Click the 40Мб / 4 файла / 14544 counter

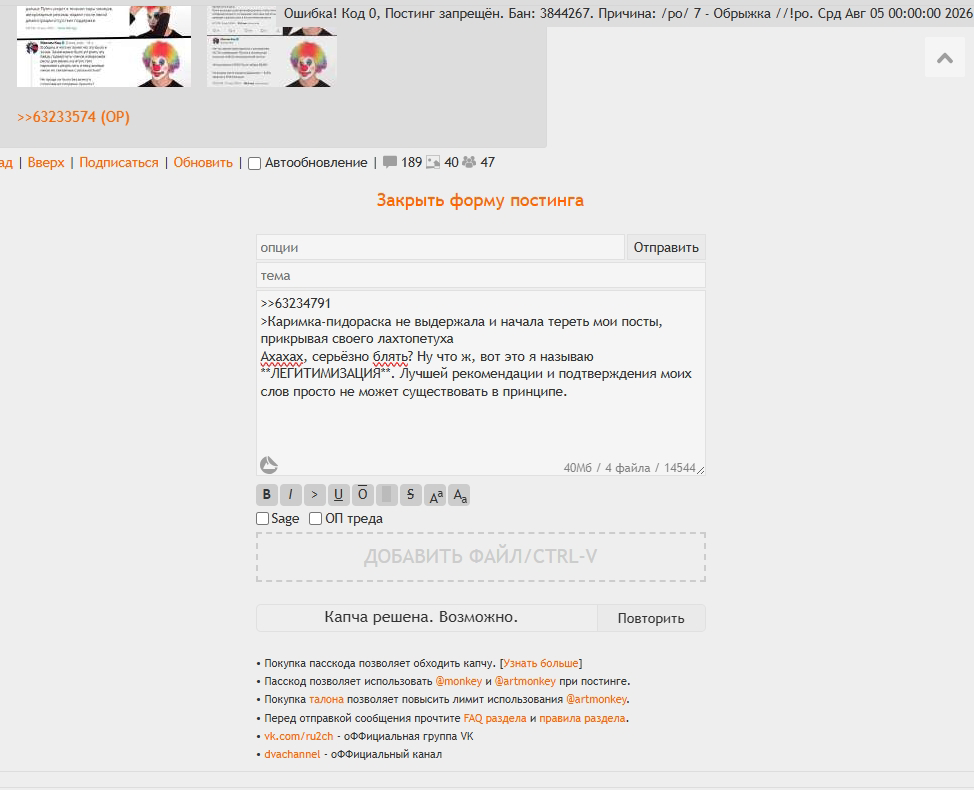click(x=629, y=468)
